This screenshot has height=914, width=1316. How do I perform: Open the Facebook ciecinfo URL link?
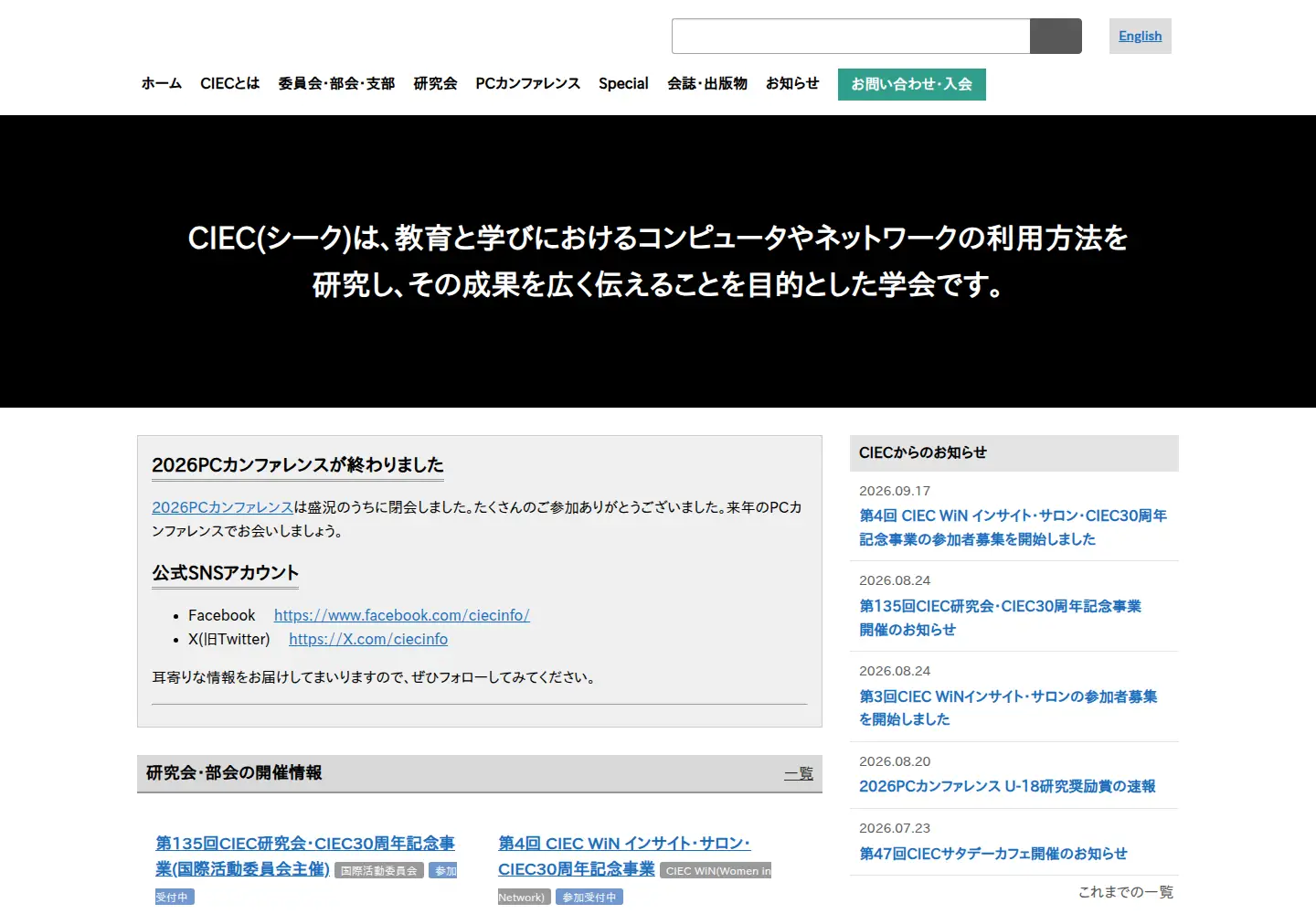click(x=402, y=615)
